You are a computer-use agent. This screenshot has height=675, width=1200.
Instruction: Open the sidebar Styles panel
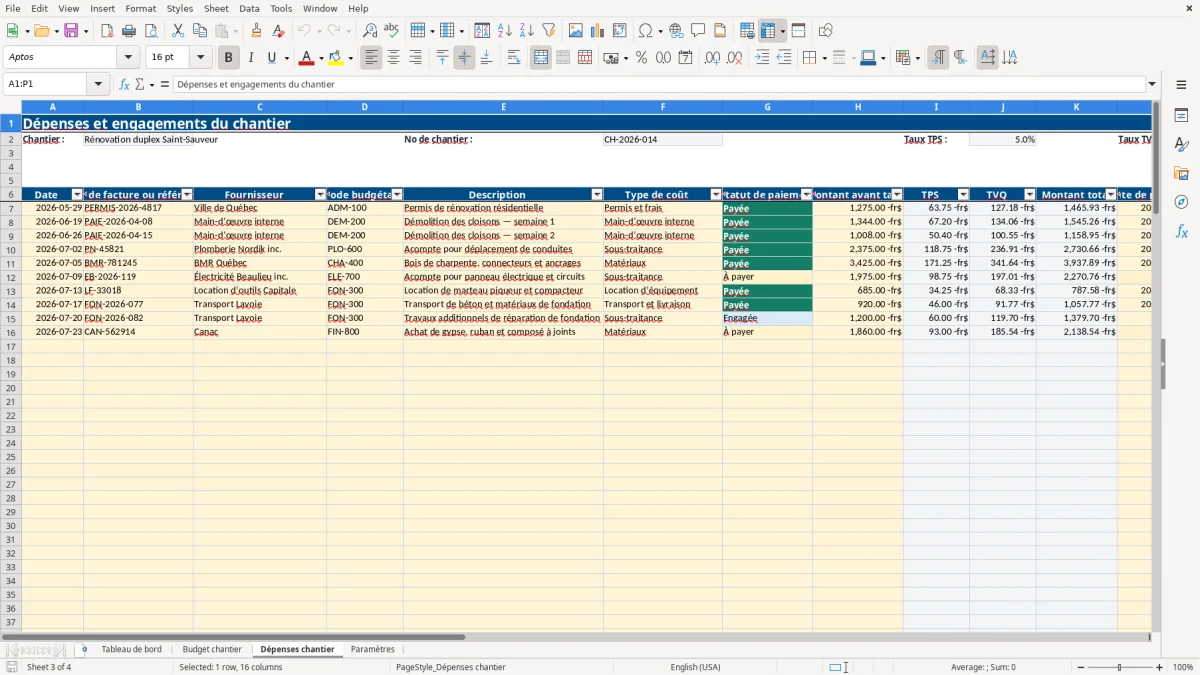(x=1181, y=144)
